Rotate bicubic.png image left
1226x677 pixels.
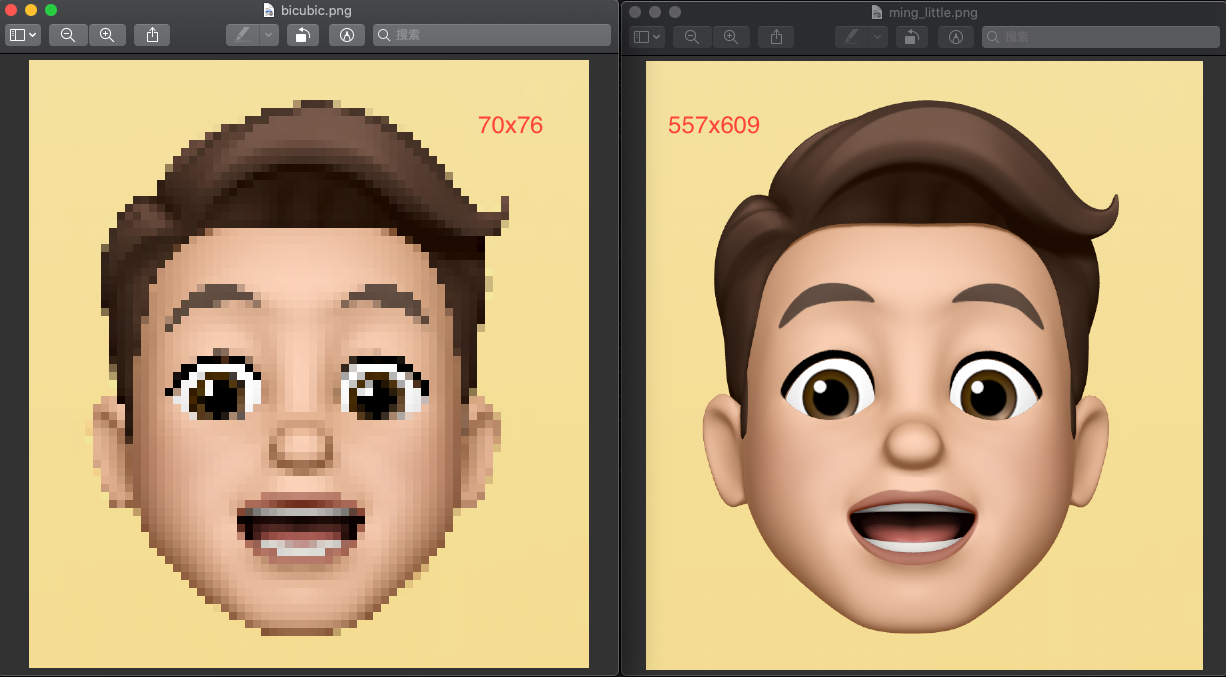(x=303, y=35)
